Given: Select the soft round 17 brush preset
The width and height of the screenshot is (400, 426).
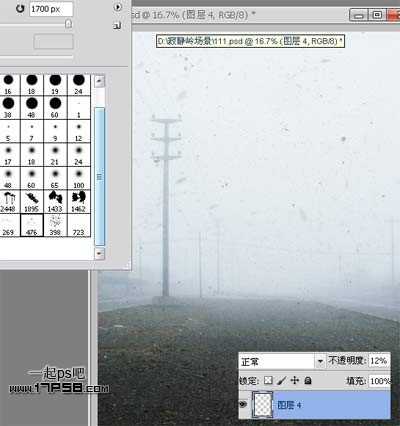Looking at the screenshot, I should [x=8, y=155].
